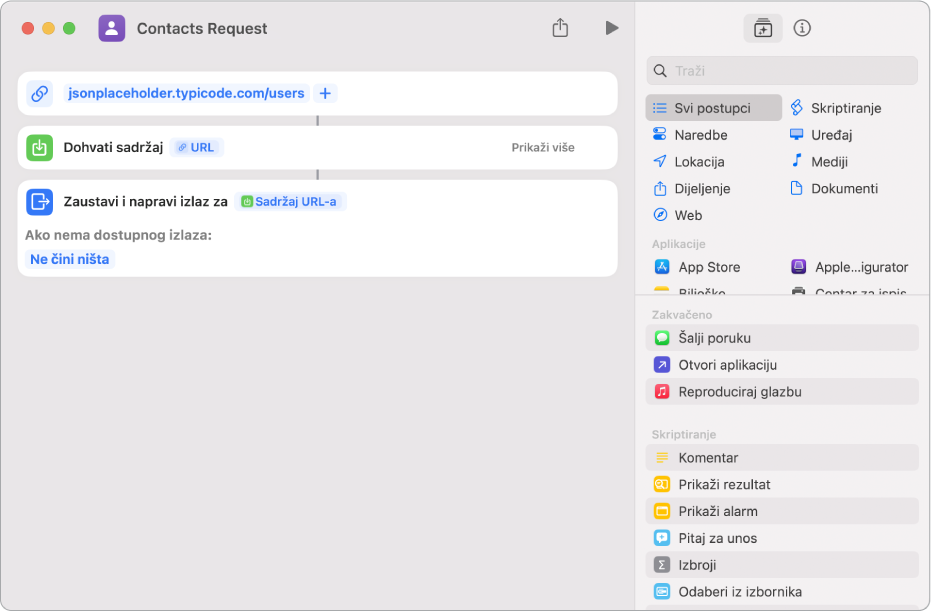This screenshot has width=931, height=612.
Task: Zoom the window with green button
Action: pos(69,28)
